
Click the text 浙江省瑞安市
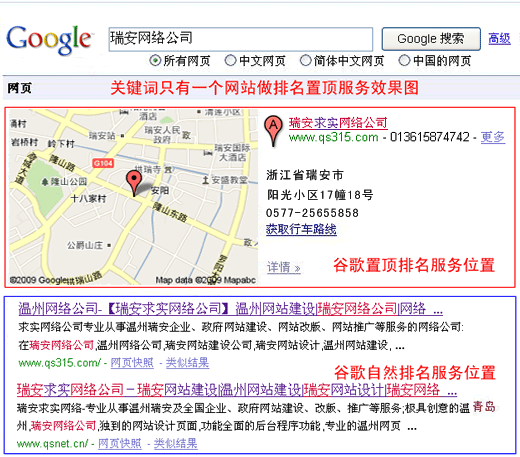305,175
